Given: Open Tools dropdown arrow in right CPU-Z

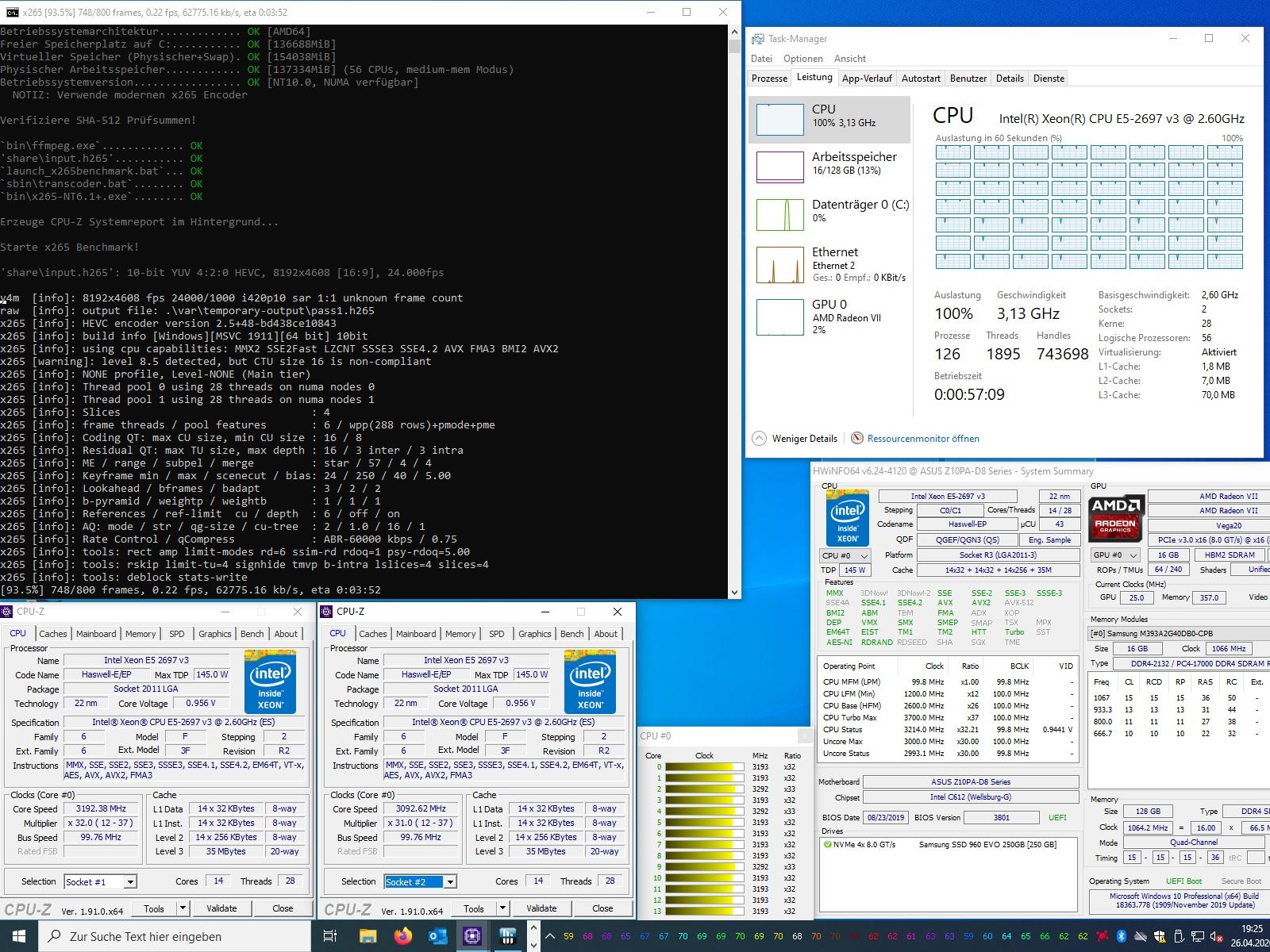Looking at the screenshot, I should pos(502,908).
